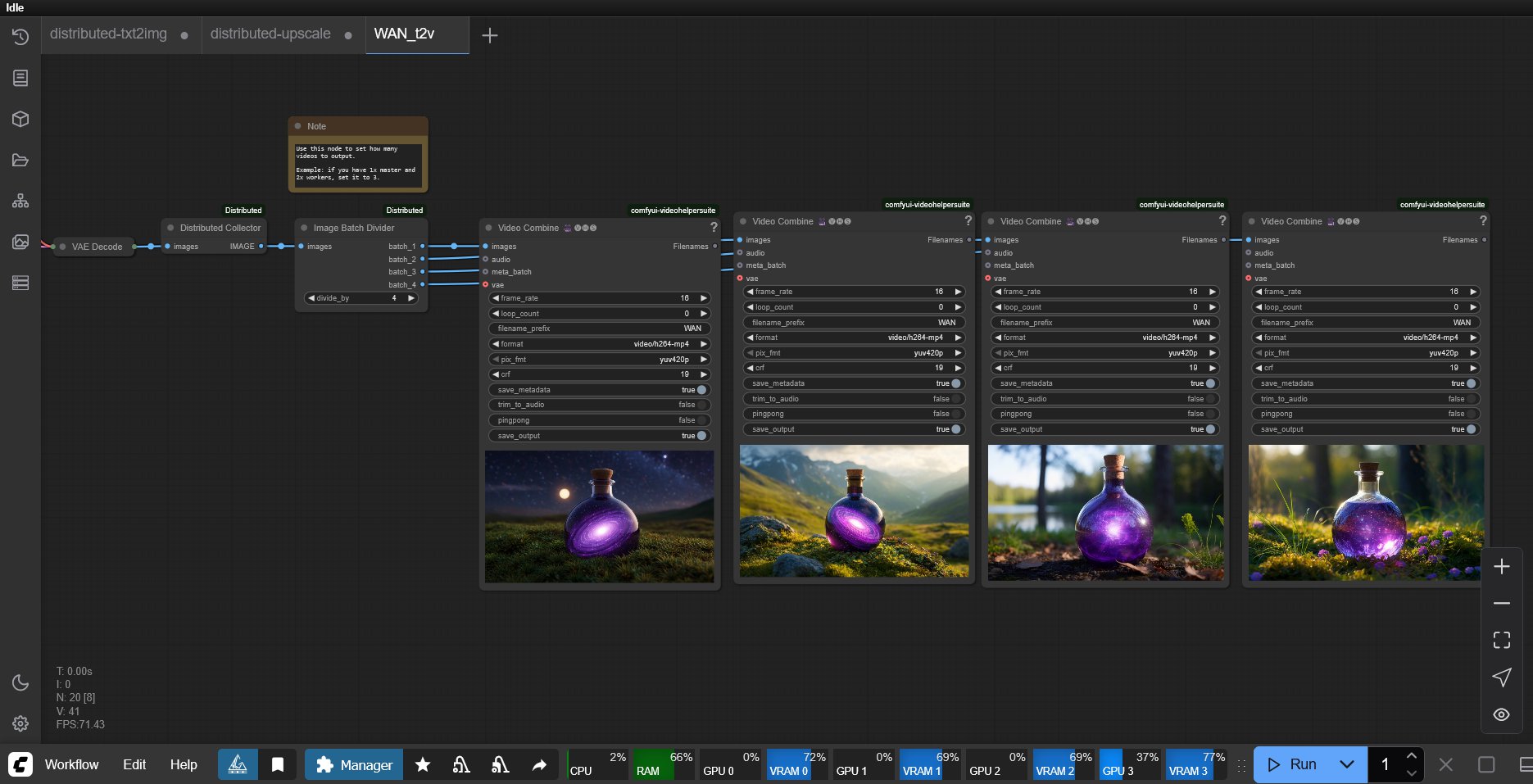
Task: Increase divide_by value on Image Batch Divider
Action: coord(411,298)
